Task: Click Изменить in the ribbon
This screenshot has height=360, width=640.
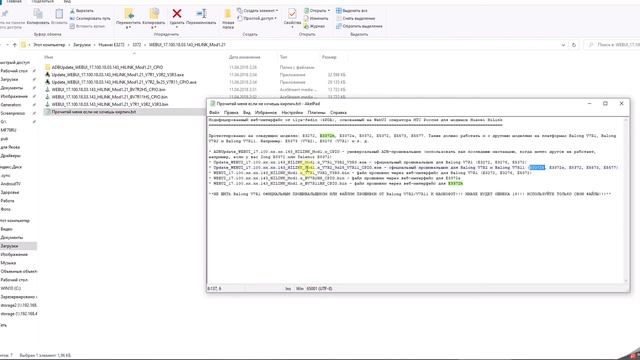Action: (x=316, y=18)
